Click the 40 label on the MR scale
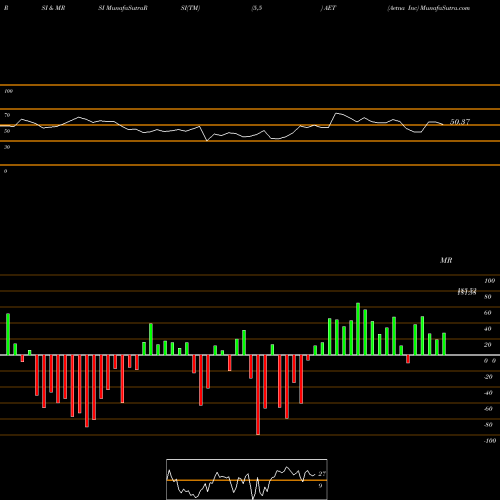The width and height of the screenshot is (500, 500). click(488, 329)
